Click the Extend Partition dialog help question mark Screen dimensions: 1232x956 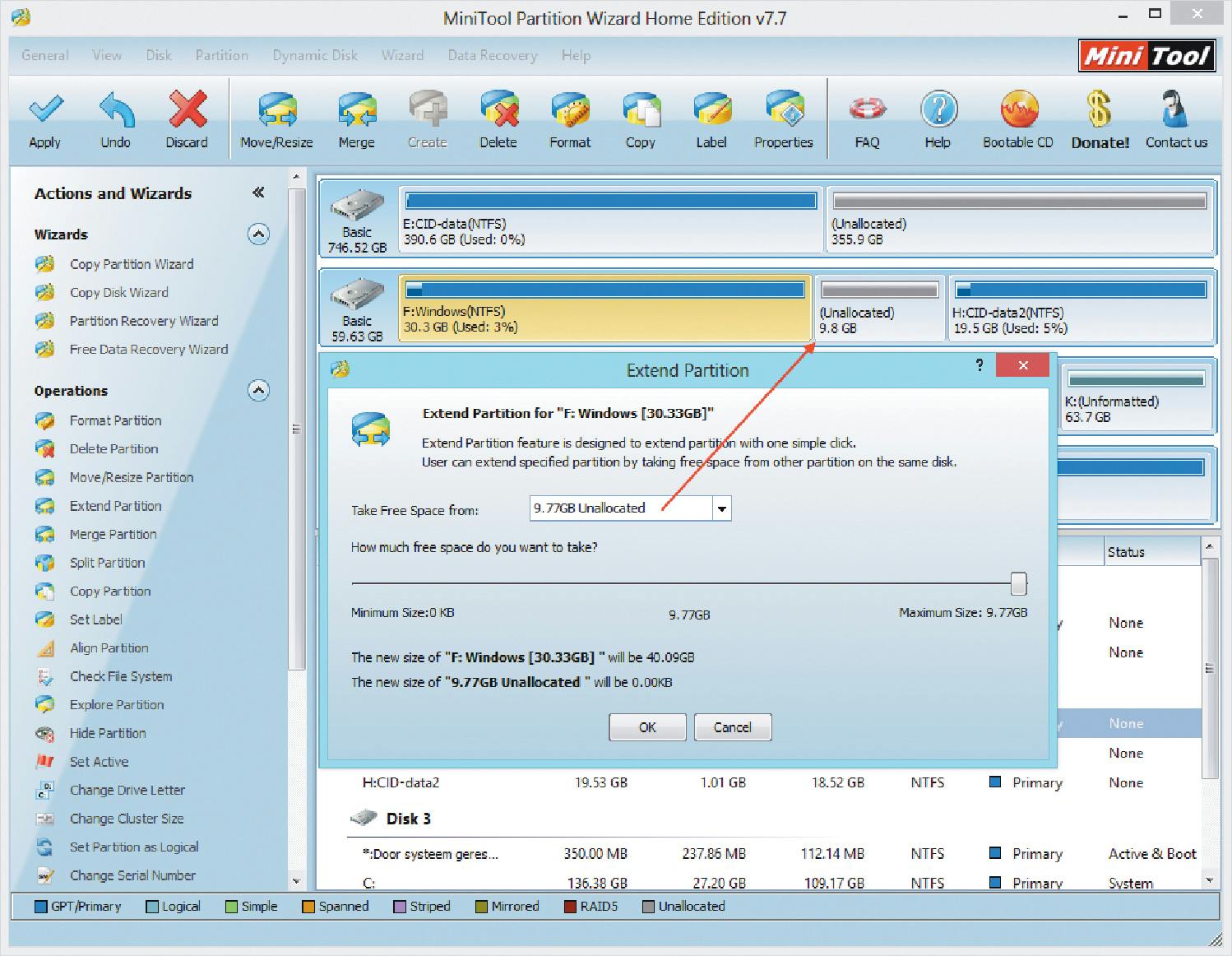point(980,364)
